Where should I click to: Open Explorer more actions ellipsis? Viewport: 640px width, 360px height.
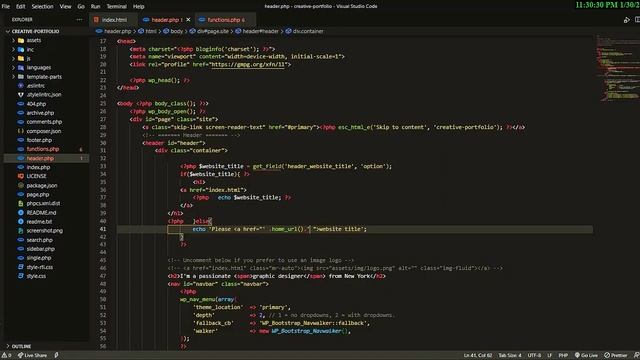click(79, 20)
